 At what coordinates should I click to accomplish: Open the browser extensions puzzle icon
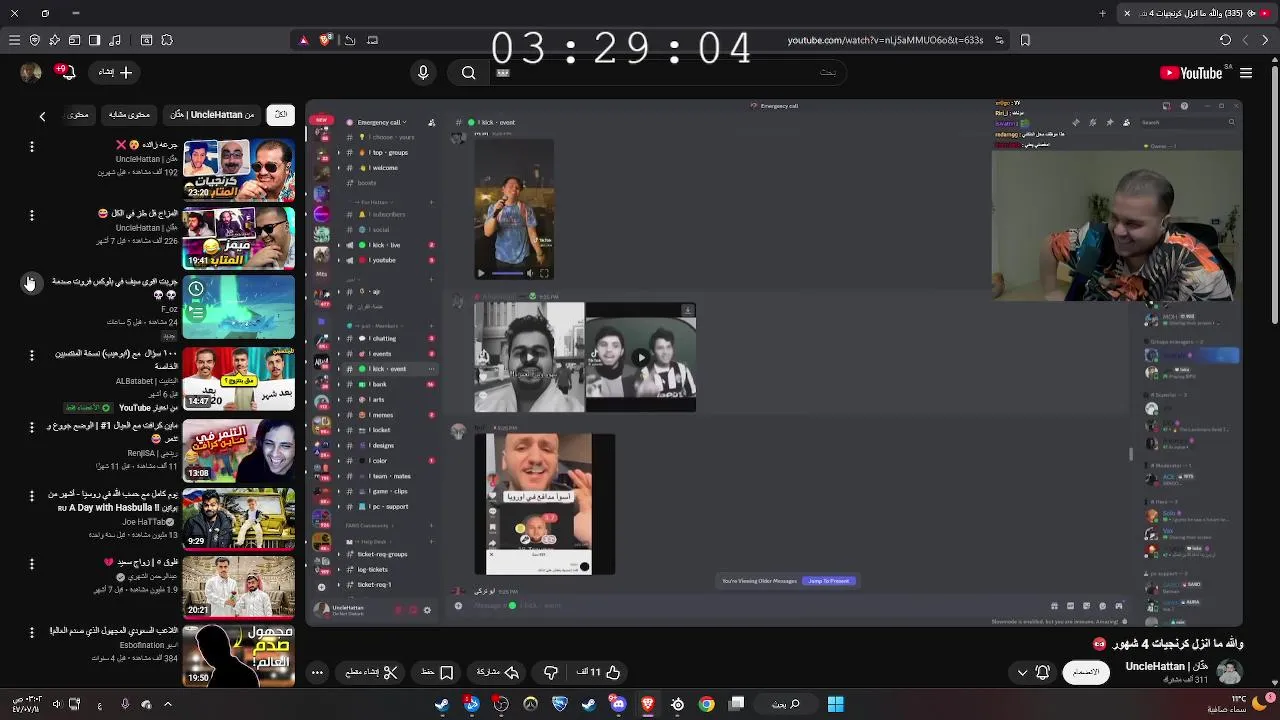(167, 40)
